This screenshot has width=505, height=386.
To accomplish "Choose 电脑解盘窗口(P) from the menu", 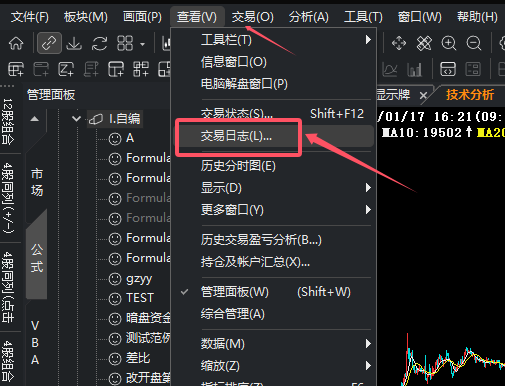I will coord(244,84).
